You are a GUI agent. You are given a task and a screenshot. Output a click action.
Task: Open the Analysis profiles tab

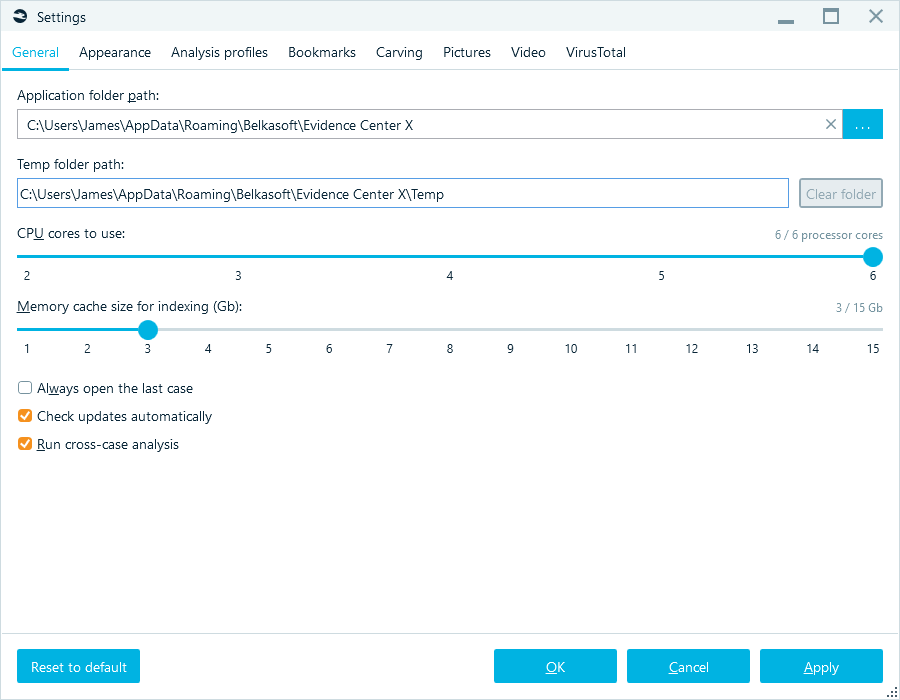(x=219, y=52)
